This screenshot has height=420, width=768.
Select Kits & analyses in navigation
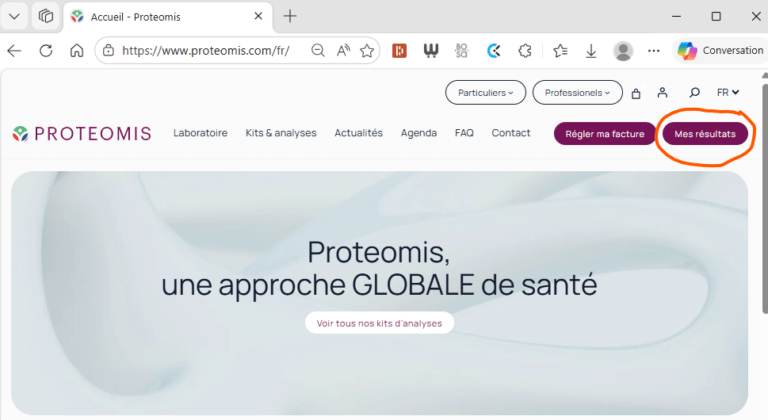pyautogui.click(x=281, y=133)
